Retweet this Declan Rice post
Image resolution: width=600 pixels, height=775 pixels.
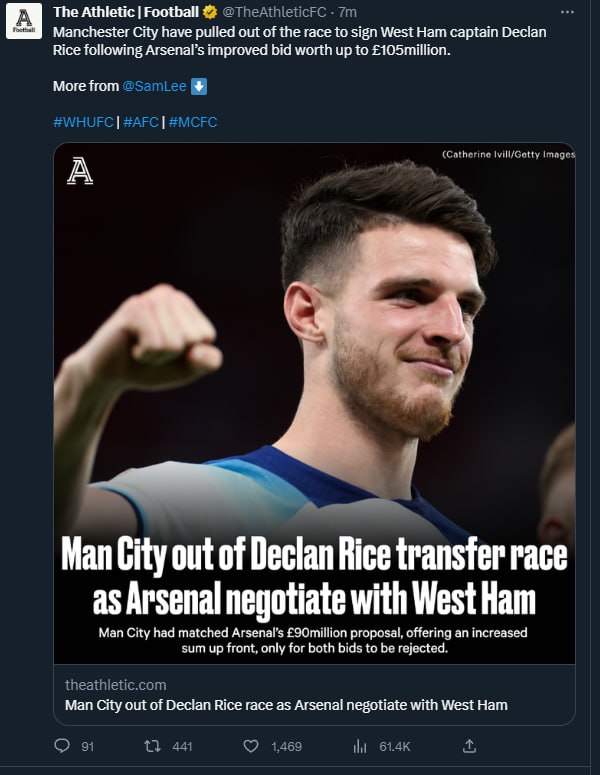(153, 746)
